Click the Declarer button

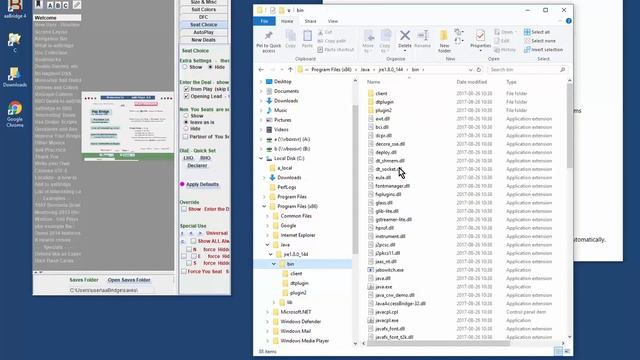pyautogui.click(x=197, y=166)
